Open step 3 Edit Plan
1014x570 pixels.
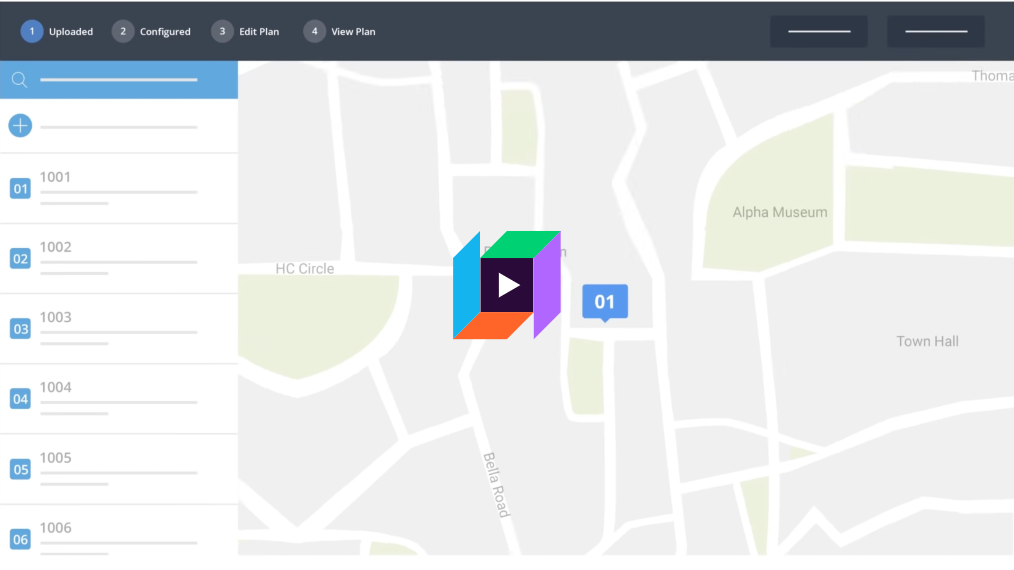[245, 32]
